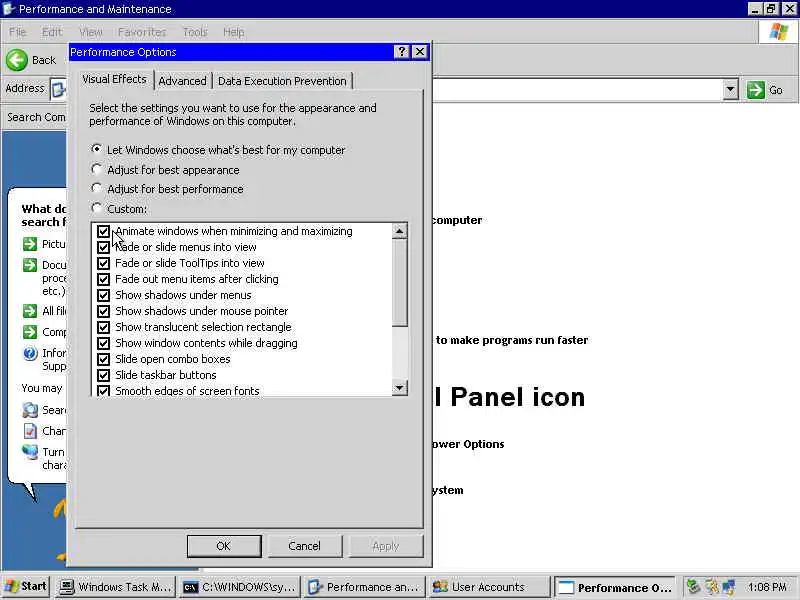Viewport: 800px width, 600px height.
Task: Switch to the Advanced tab
Action: pos(182,81)
